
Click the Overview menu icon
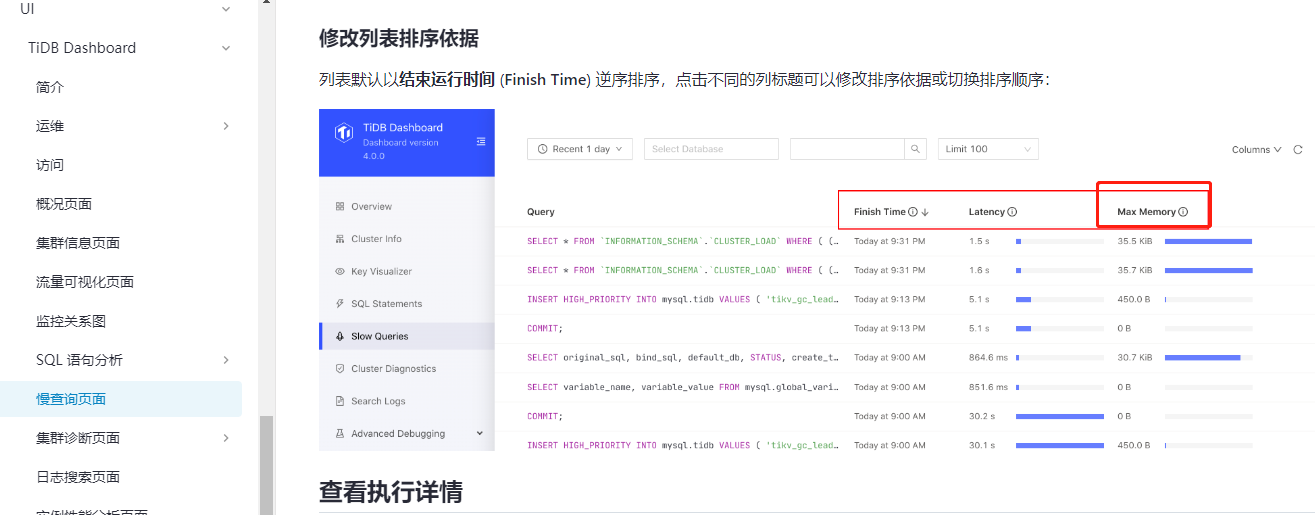click(340, 207)
